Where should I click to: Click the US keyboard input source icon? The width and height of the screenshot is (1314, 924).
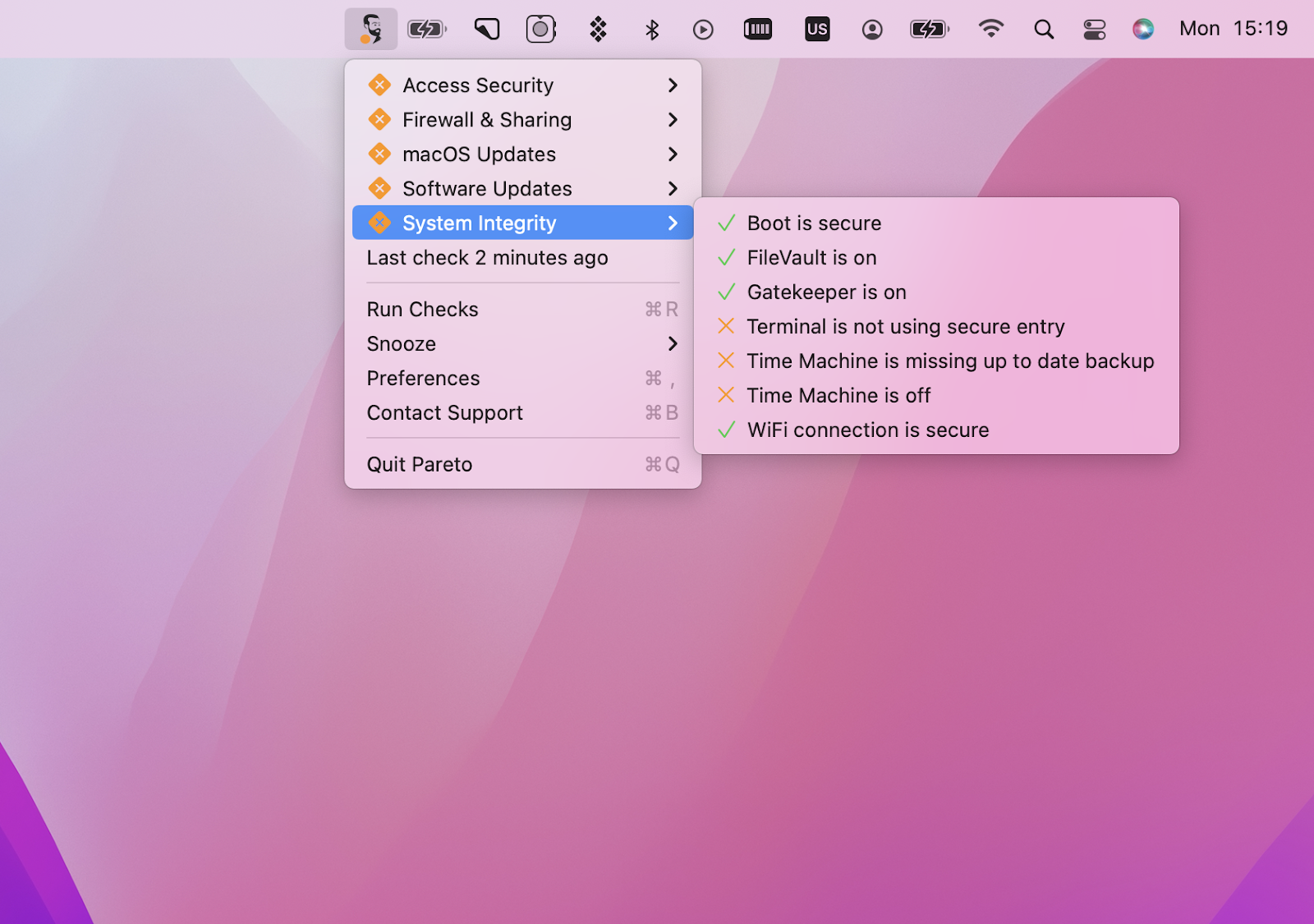tap(816, 30)
